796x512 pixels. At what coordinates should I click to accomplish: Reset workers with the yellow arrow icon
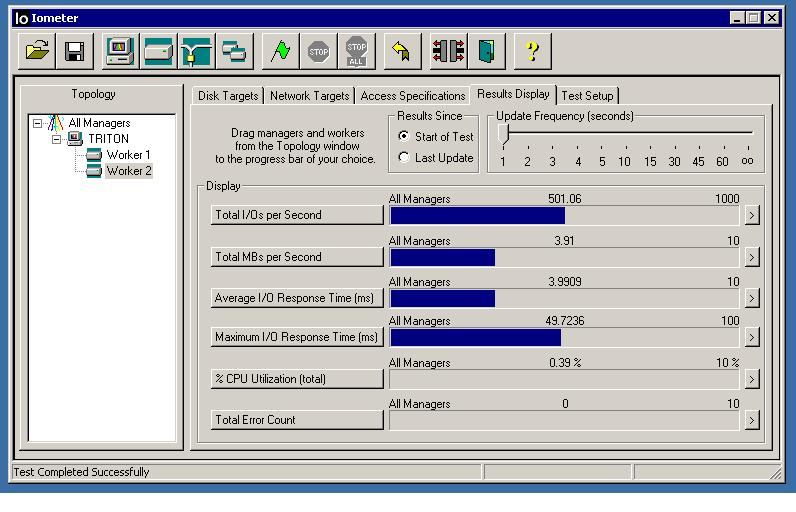[x=402, y=51]
